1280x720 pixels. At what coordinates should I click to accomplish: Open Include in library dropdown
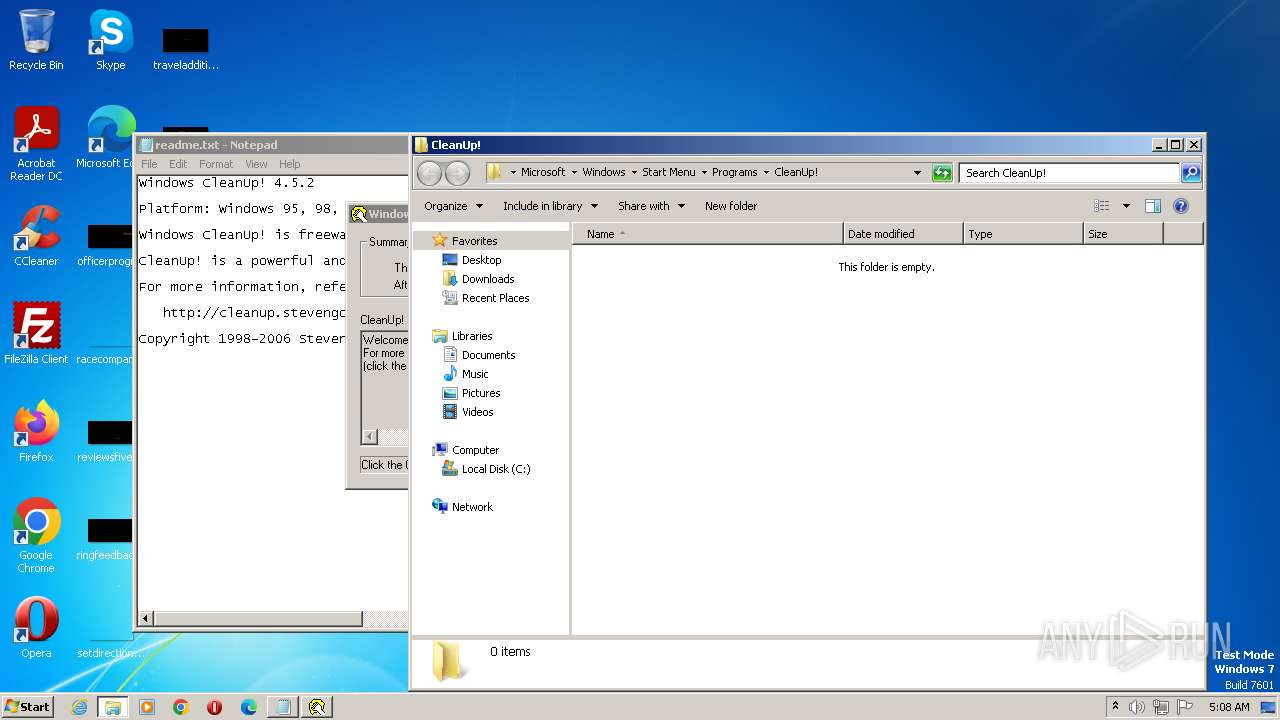pyautogui.click(x=550, y=206)
